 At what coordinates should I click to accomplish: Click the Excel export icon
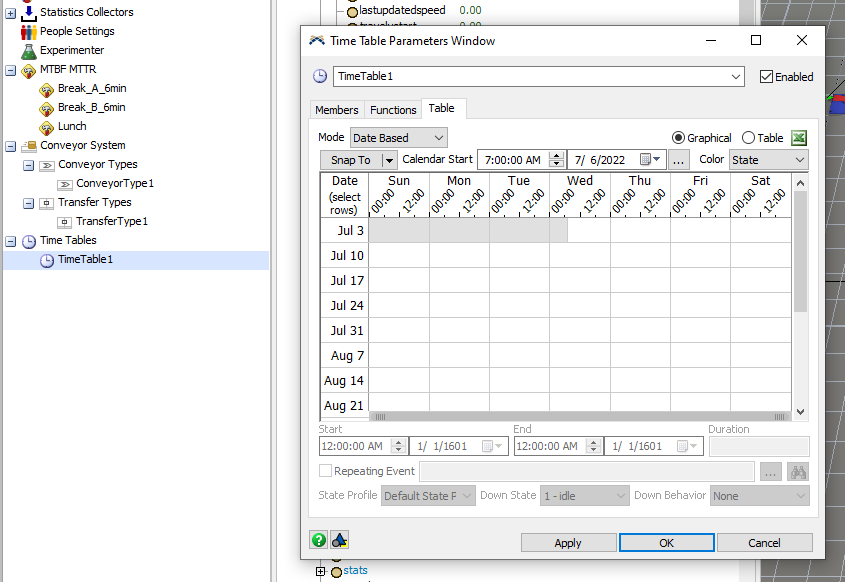[x=799, y=138]
